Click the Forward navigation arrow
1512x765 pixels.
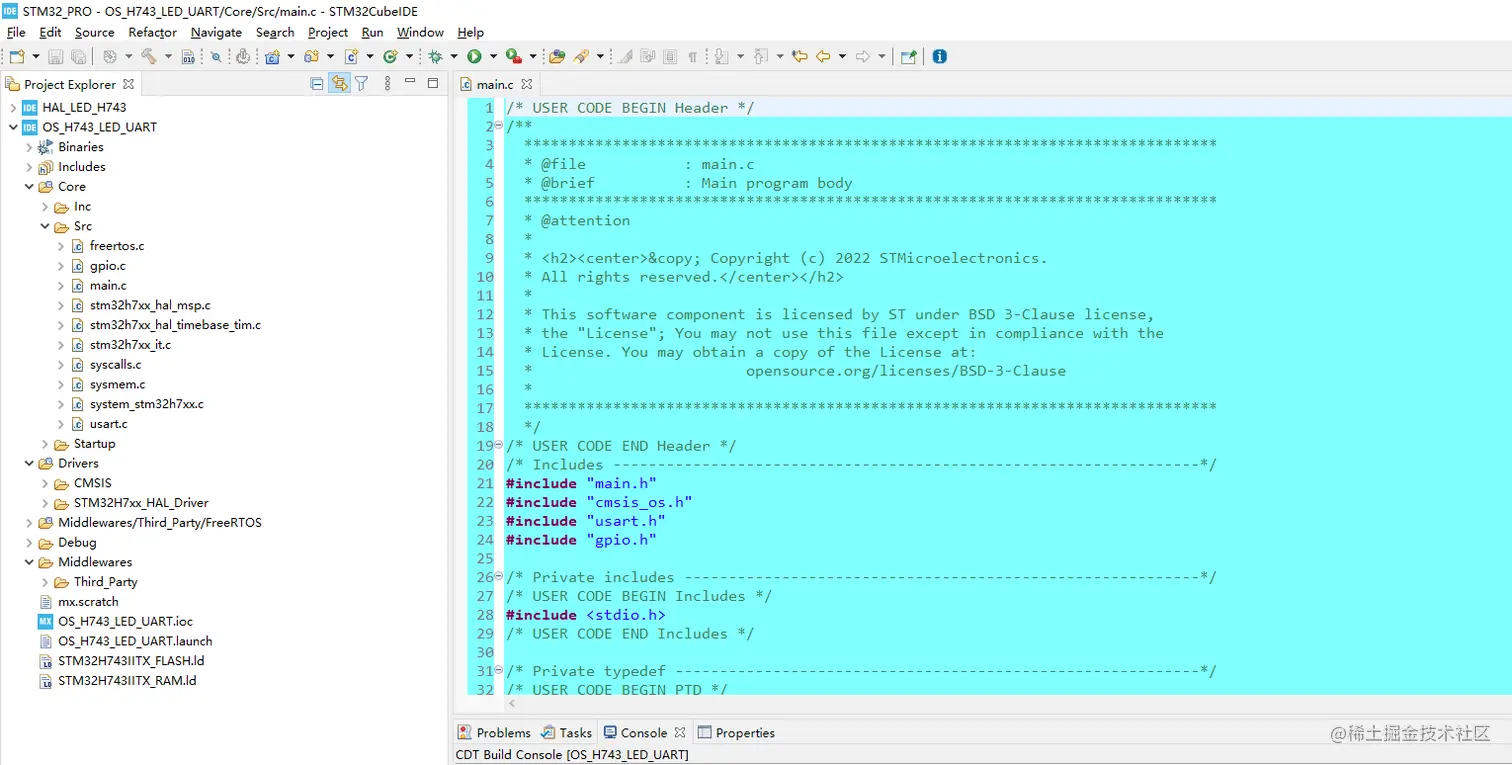pos(863,57)
